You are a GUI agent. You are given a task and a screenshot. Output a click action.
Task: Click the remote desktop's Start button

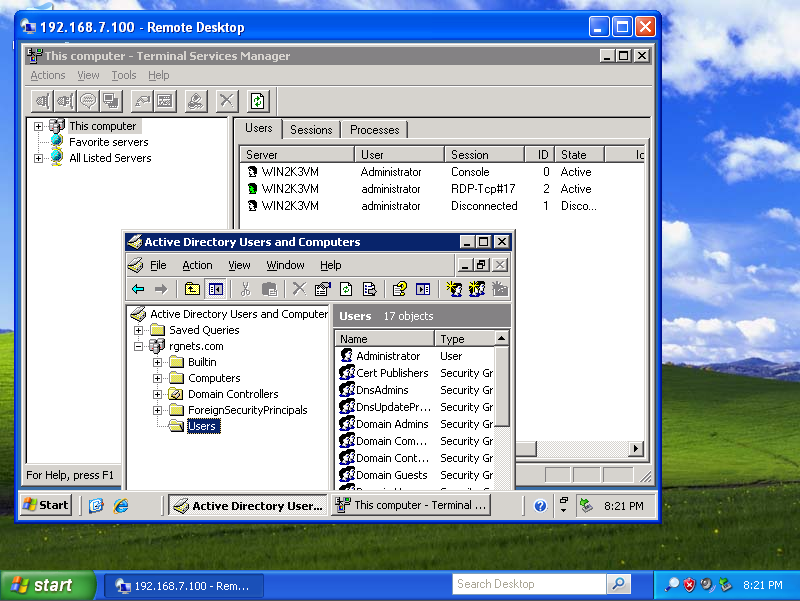coord(46,505)
